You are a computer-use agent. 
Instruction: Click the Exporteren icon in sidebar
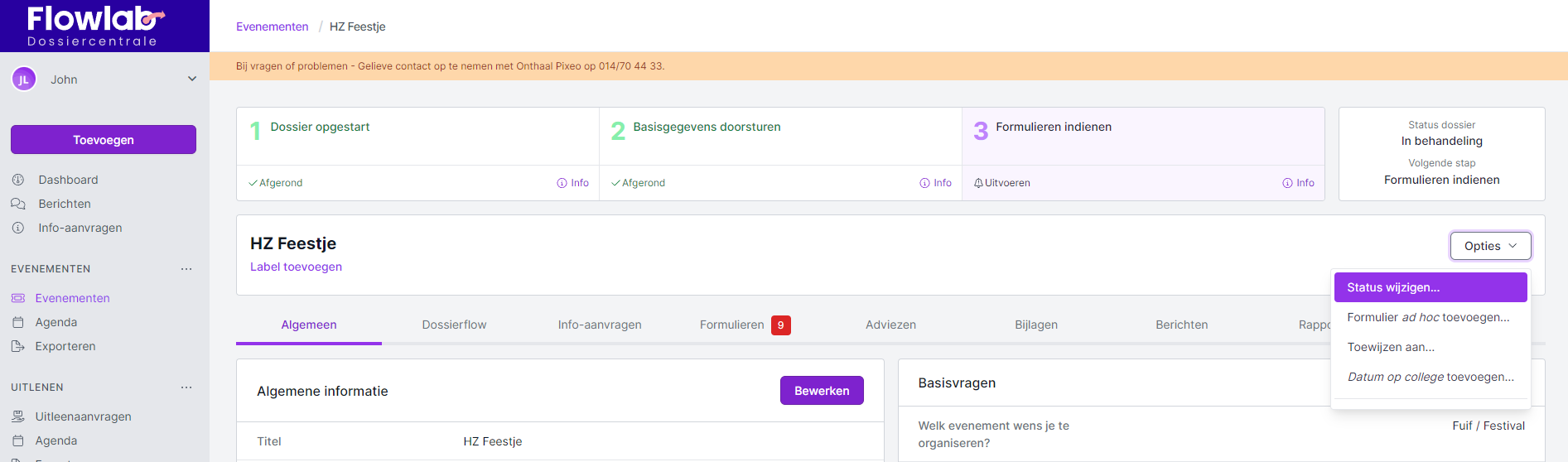point(18,346)
